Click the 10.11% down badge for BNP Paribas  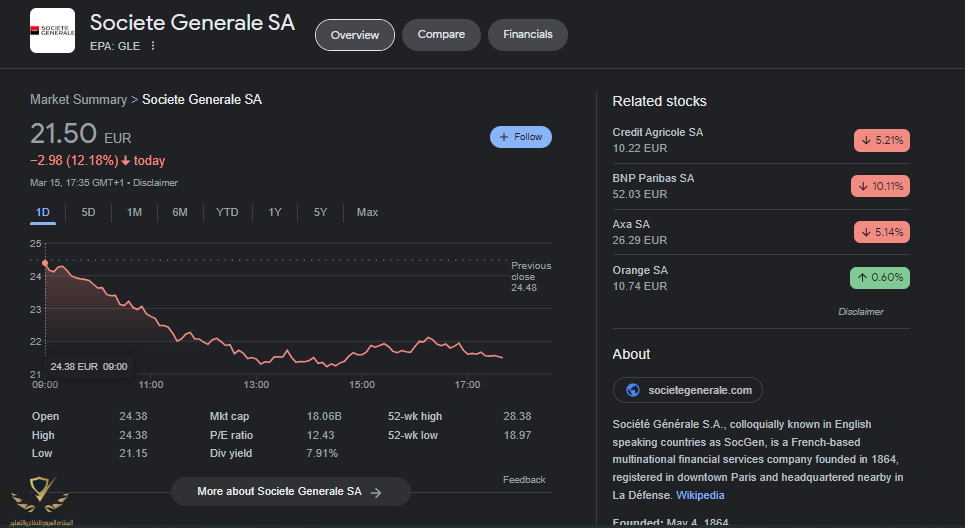[x=880, y=186]
